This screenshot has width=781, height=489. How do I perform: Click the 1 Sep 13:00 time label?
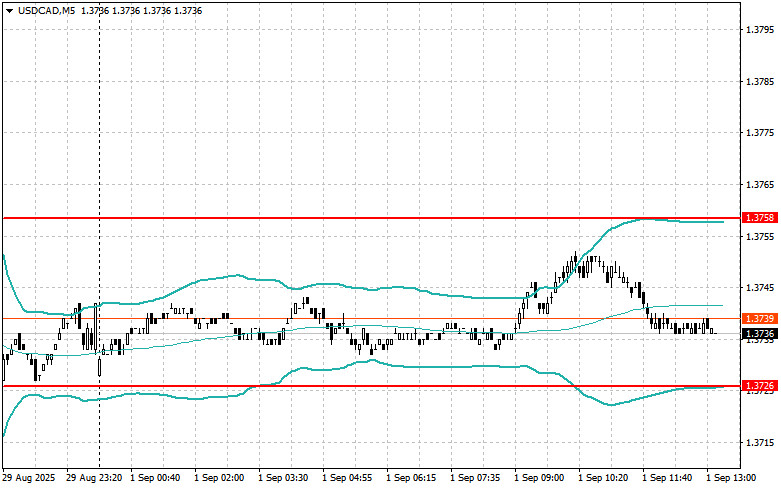pos(731,478)
